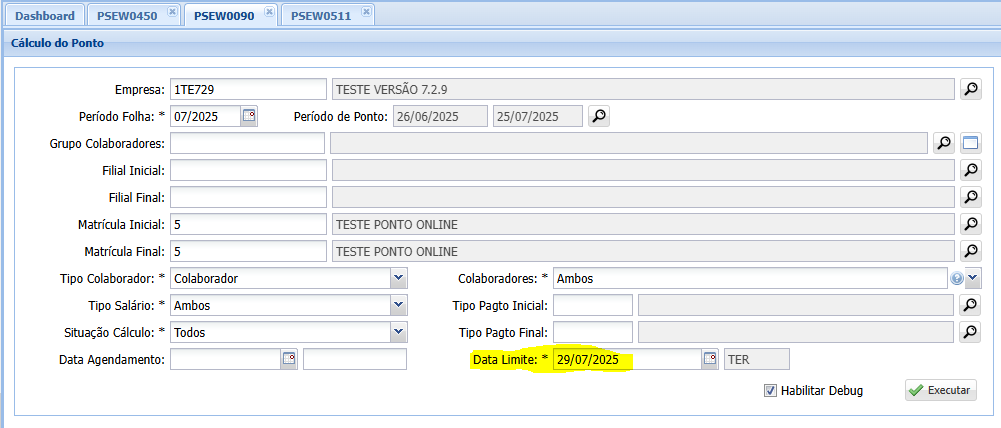Screen dimensions: 1001x428
Task: Close the PSEW0090 tab
Action: tap(269, 12)
